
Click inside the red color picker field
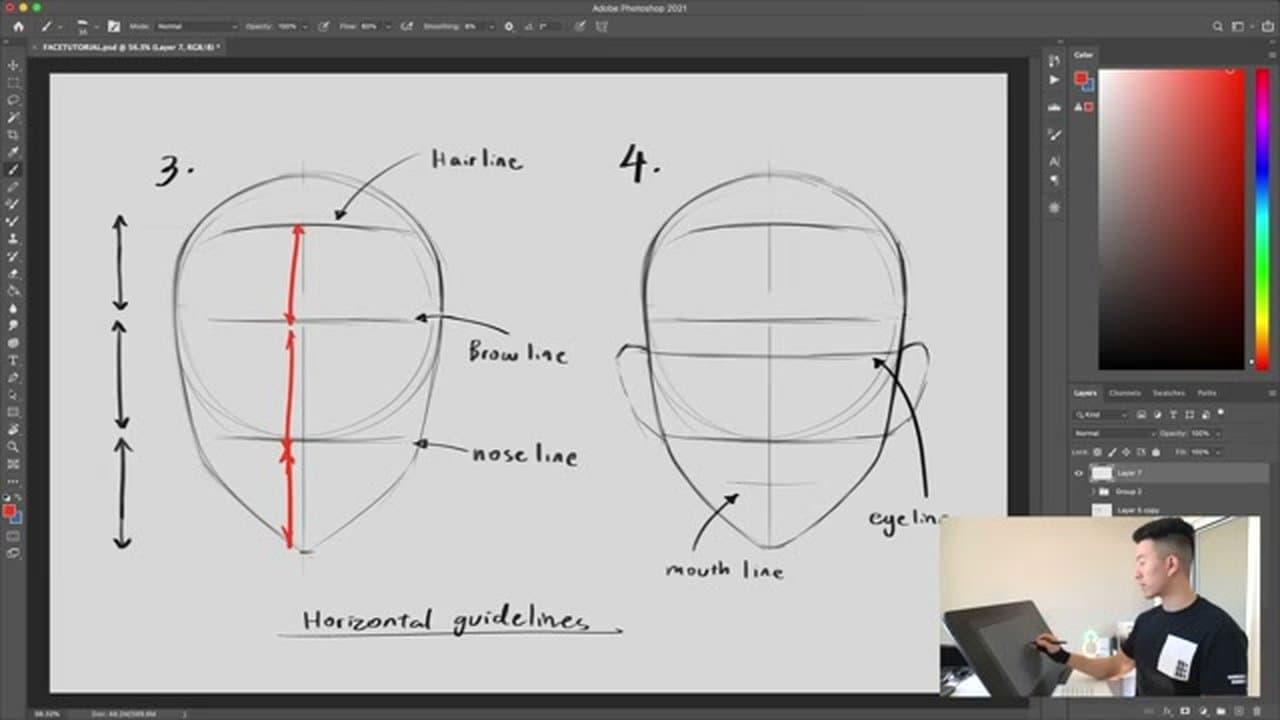(1172, 219)
